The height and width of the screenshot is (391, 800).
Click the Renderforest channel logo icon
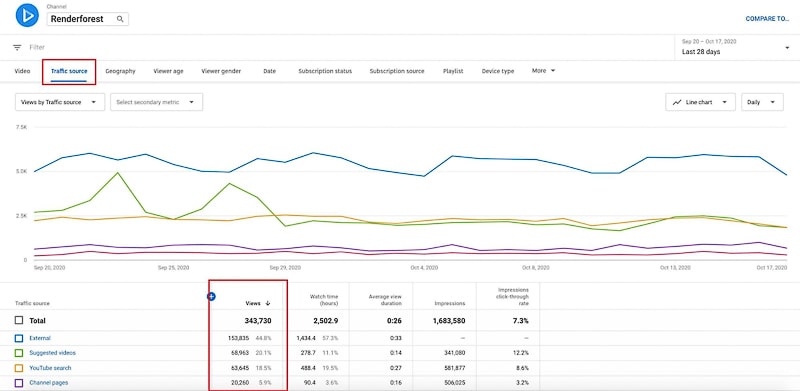tap(27, 15)
